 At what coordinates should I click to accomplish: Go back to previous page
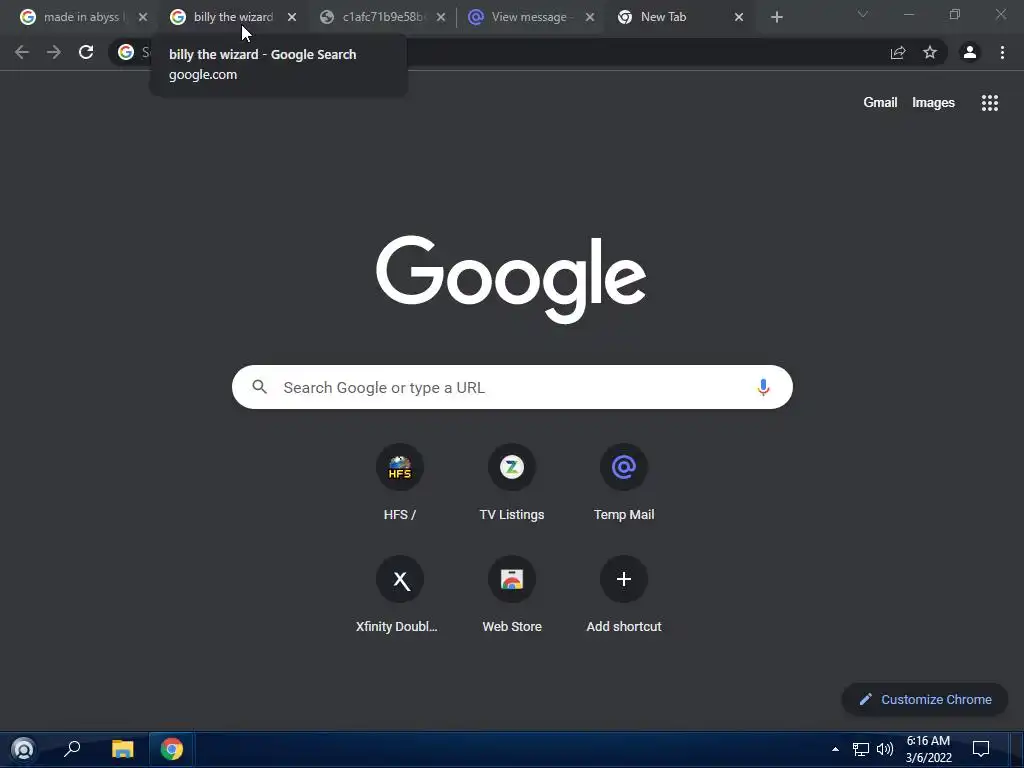pos(22,52)
